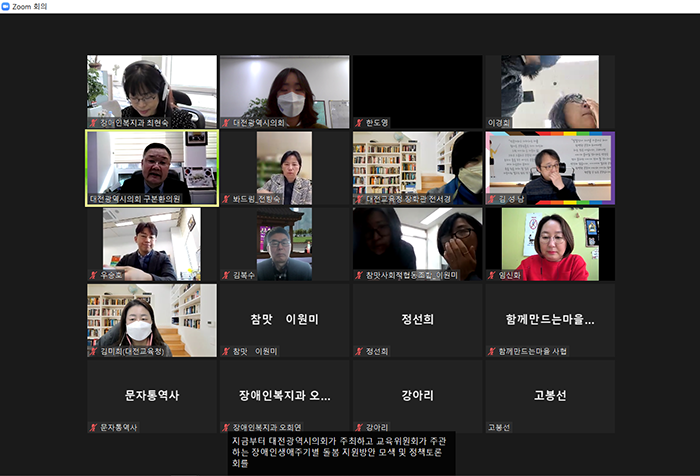Select the 고봉선 participant tile
The width and height of the screenshot is (700, 476).
pyautogui.click(x=549, y=396)
